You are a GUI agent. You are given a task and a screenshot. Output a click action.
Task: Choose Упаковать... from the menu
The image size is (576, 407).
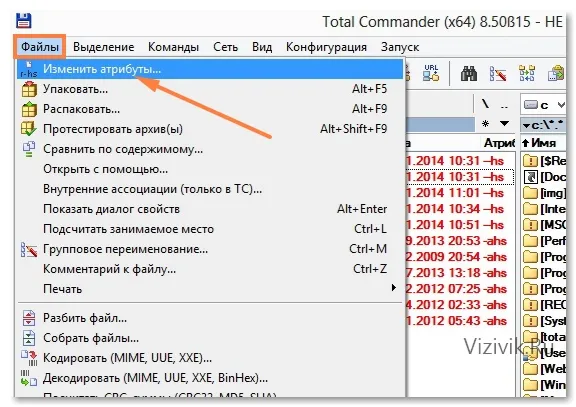[210, 89]
